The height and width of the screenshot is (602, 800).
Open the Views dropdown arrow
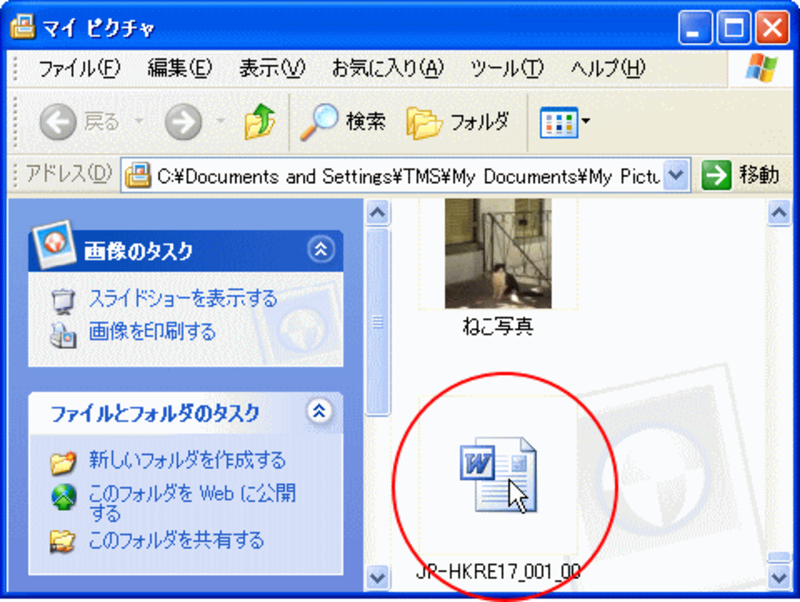[x=586, y=121]
